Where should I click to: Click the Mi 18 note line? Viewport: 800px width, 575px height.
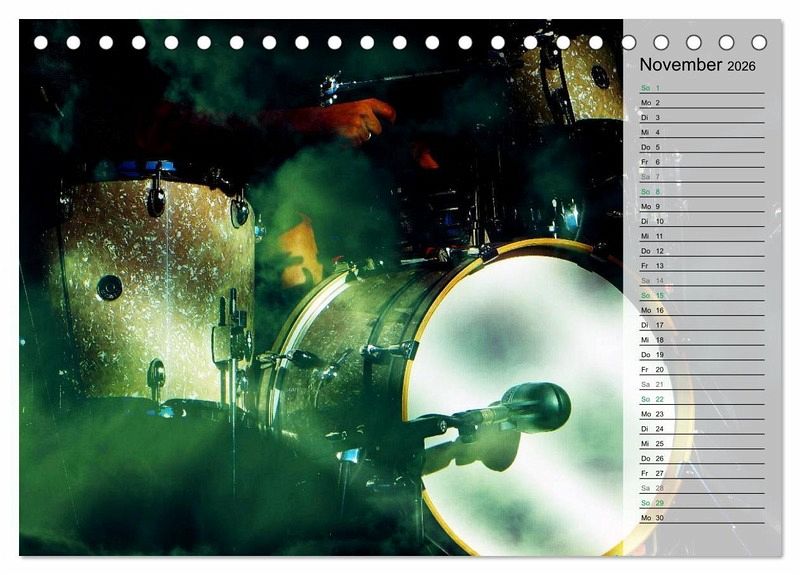[x=700, y=340]
